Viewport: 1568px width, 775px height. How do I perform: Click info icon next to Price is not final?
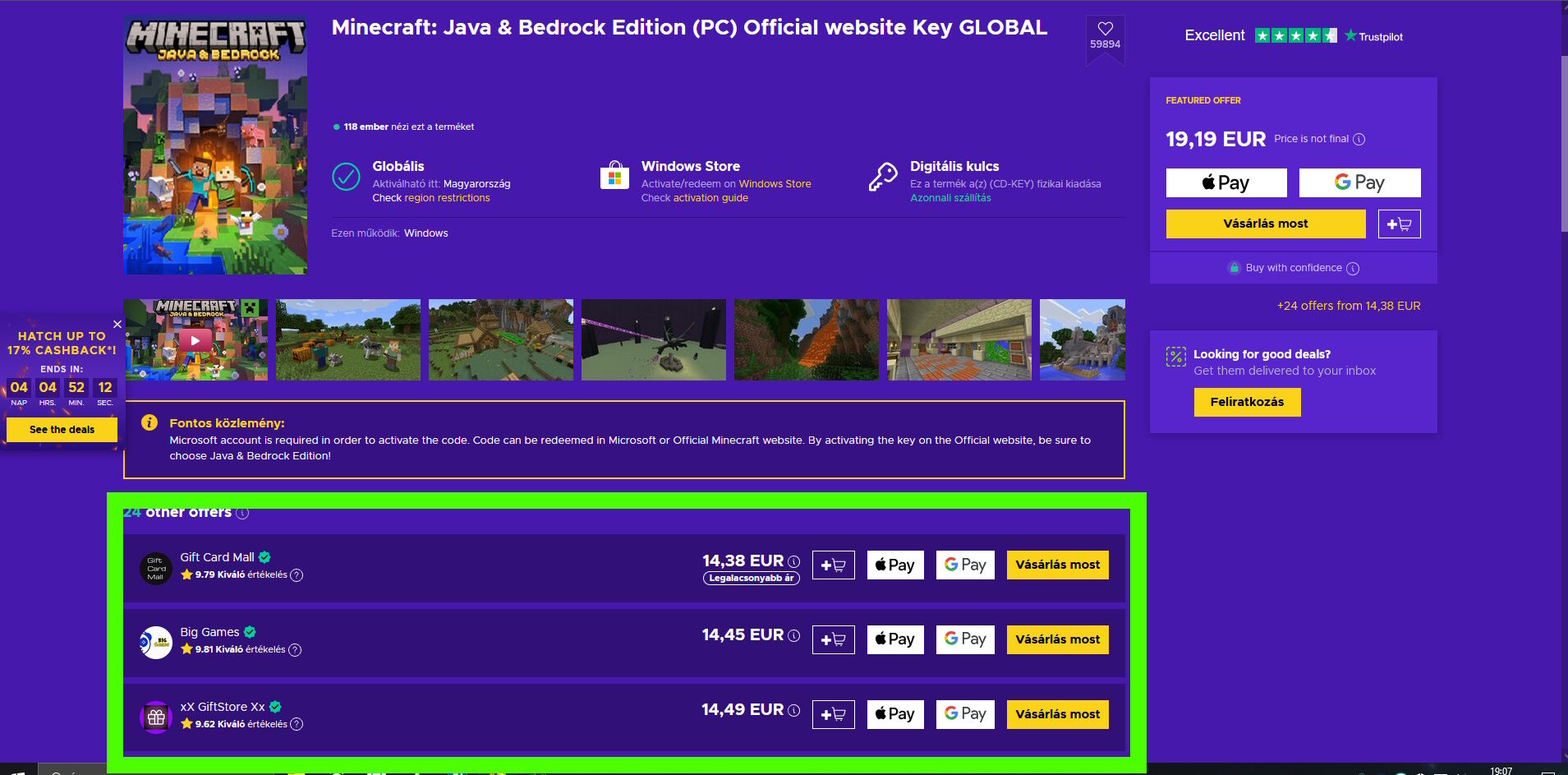coord(1359,139)
